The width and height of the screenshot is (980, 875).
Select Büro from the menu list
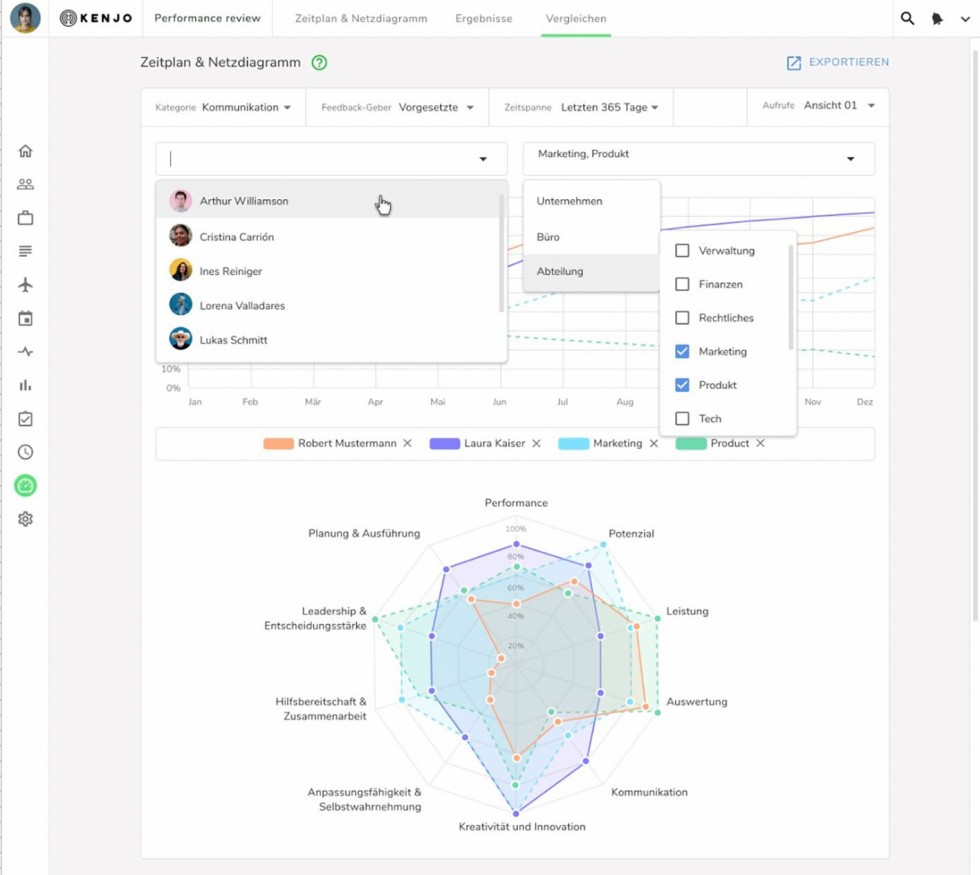548,237
